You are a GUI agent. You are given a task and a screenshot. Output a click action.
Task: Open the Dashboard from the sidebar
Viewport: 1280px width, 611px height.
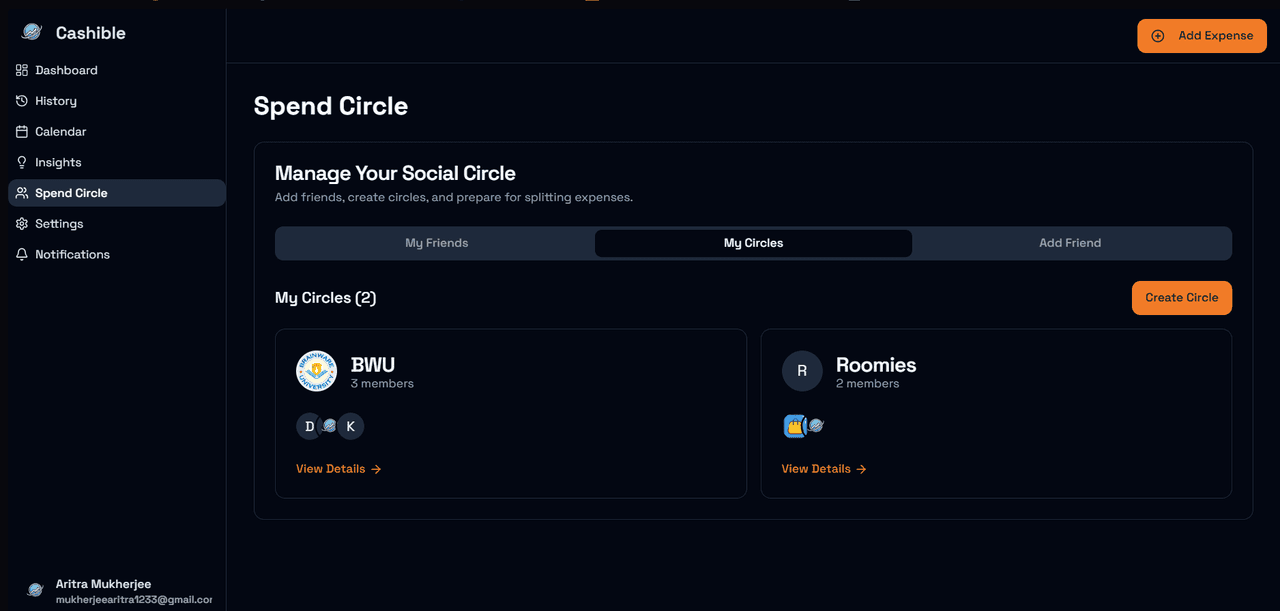65,70
